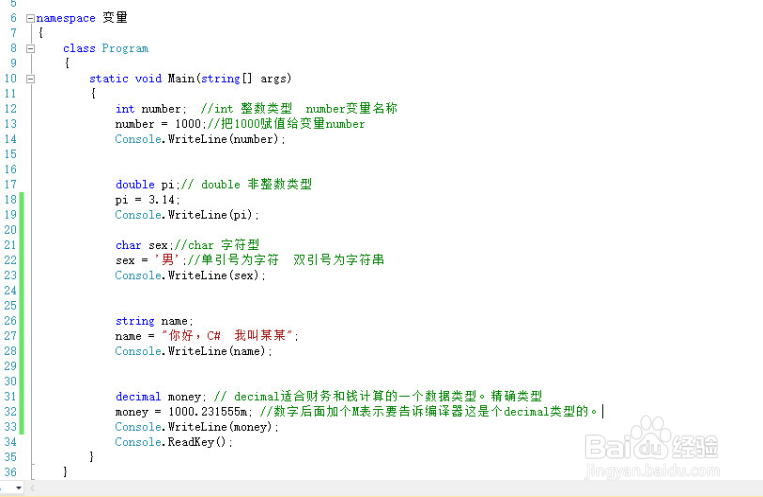
Task: Collapse the class Program block
Action: [x=30, y=49]
